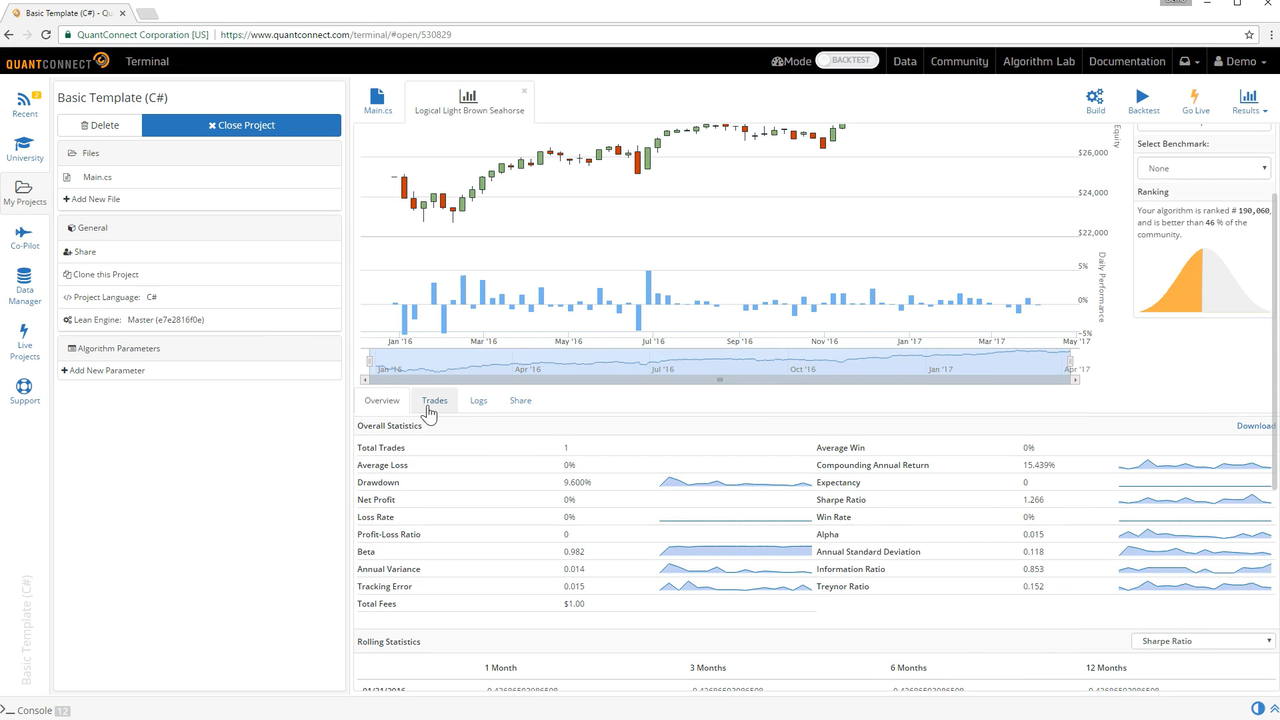The width and height of the screenshot is (1280, 720).
Task: Open the Console at the bottom
Action: [x=35, y=710]
